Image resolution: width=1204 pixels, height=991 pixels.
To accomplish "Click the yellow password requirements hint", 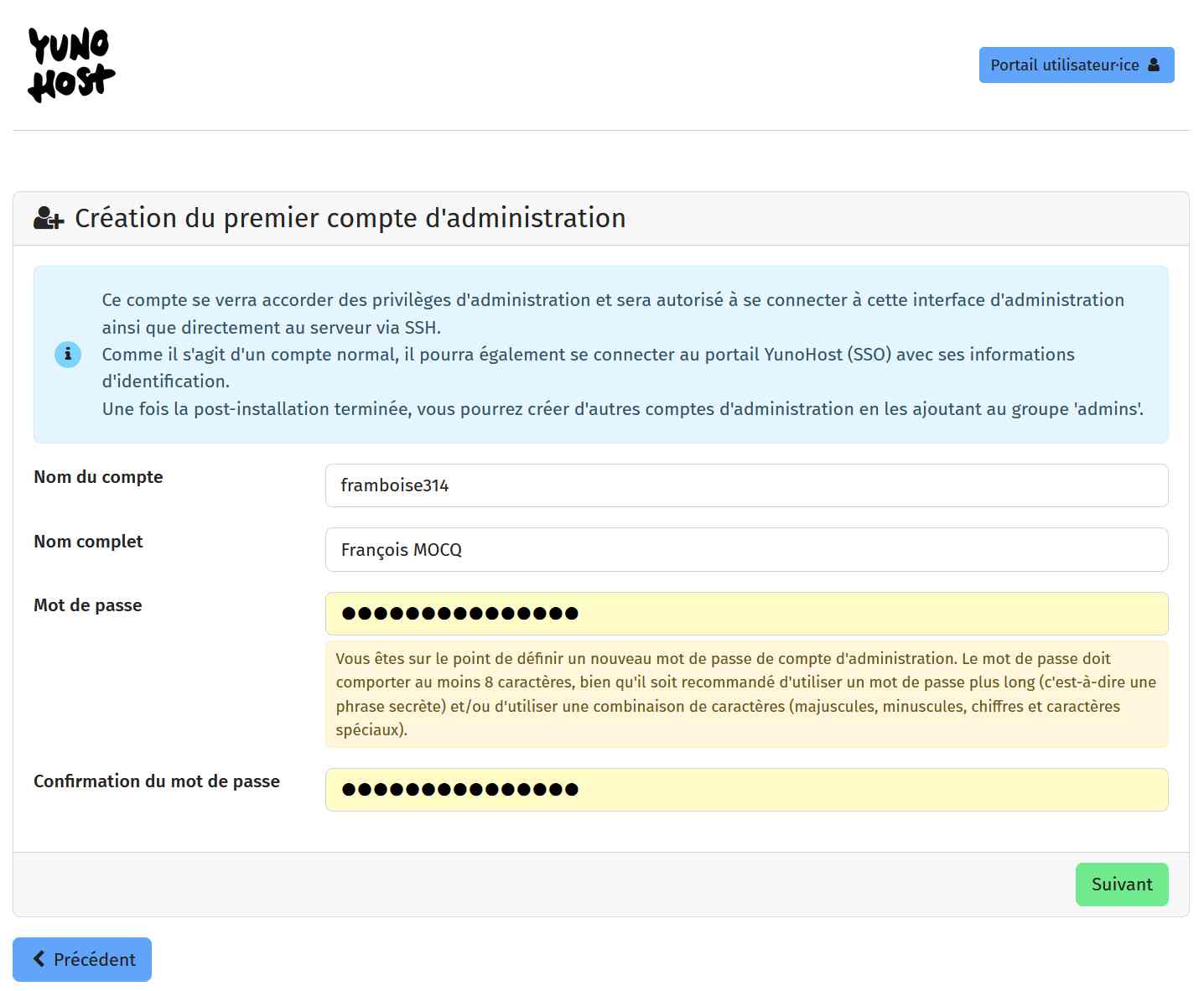I will point(746,694).
